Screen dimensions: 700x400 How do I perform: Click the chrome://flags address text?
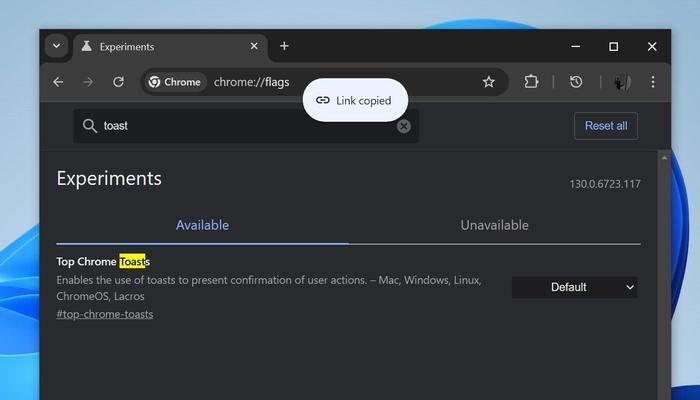251,82
